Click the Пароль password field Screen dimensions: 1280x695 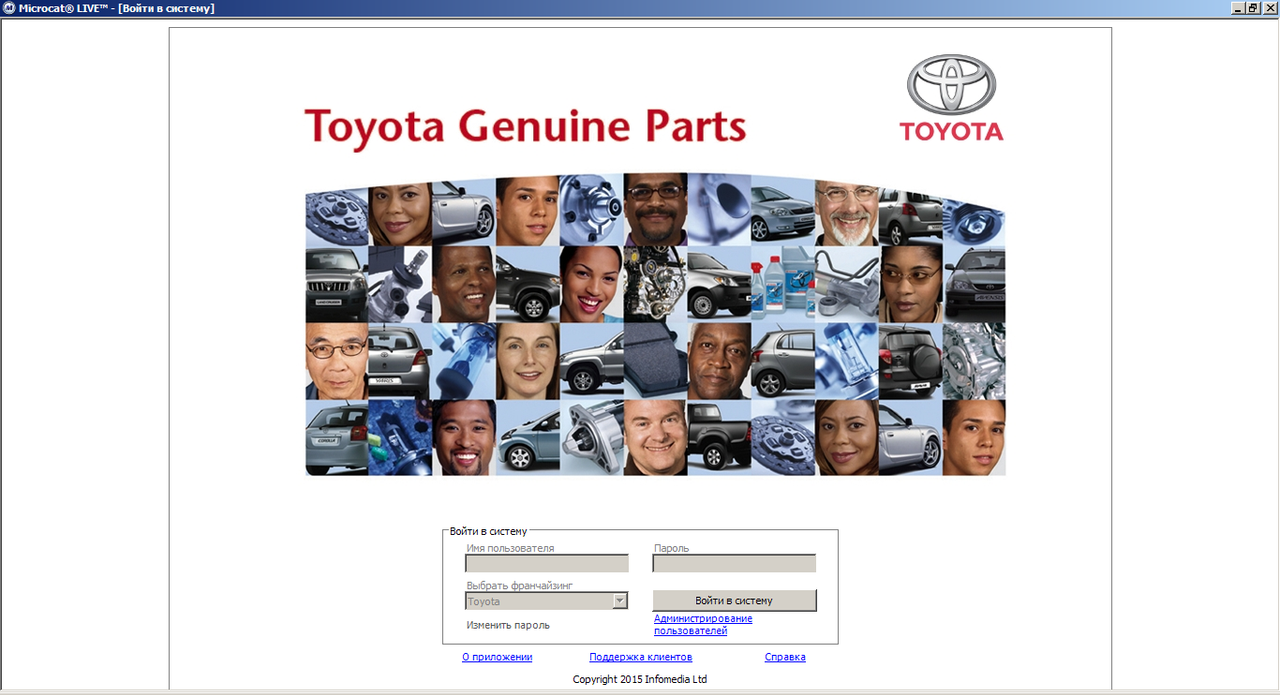734,562
